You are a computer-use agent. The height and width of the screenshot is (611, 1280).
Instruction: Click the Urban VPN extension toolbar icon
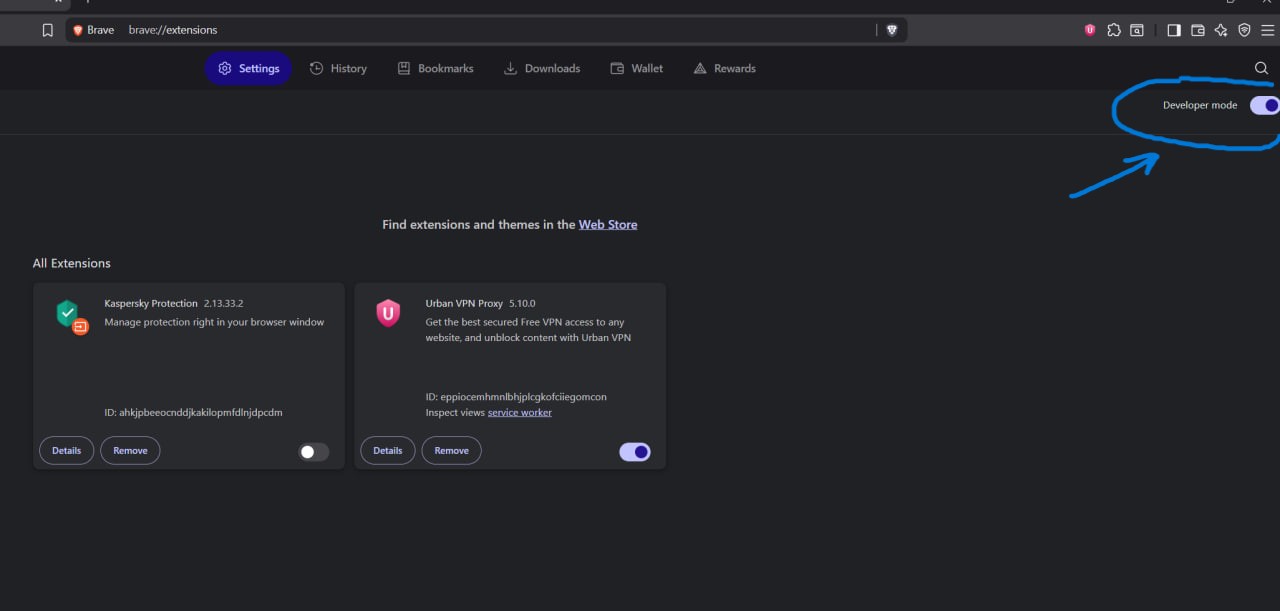[x=1090, y=30]
